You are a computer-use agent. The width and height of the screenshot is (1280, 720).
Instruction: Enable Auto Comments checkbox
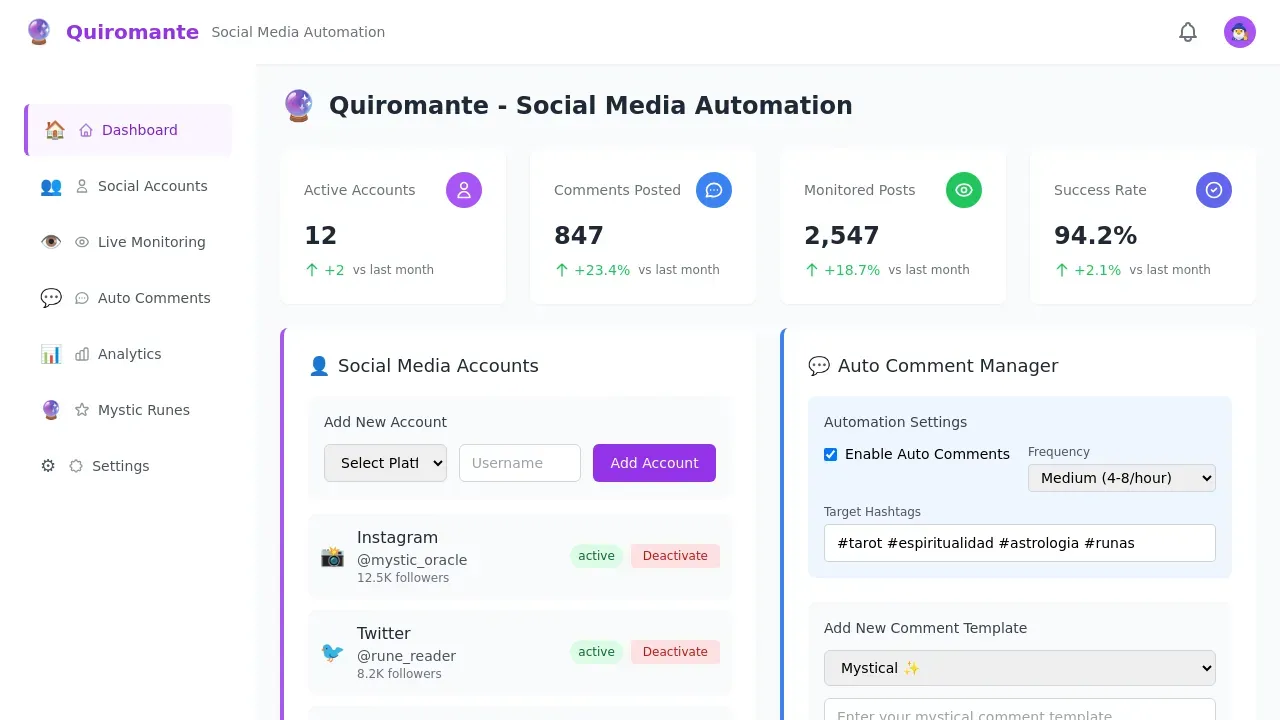point(831,454)
